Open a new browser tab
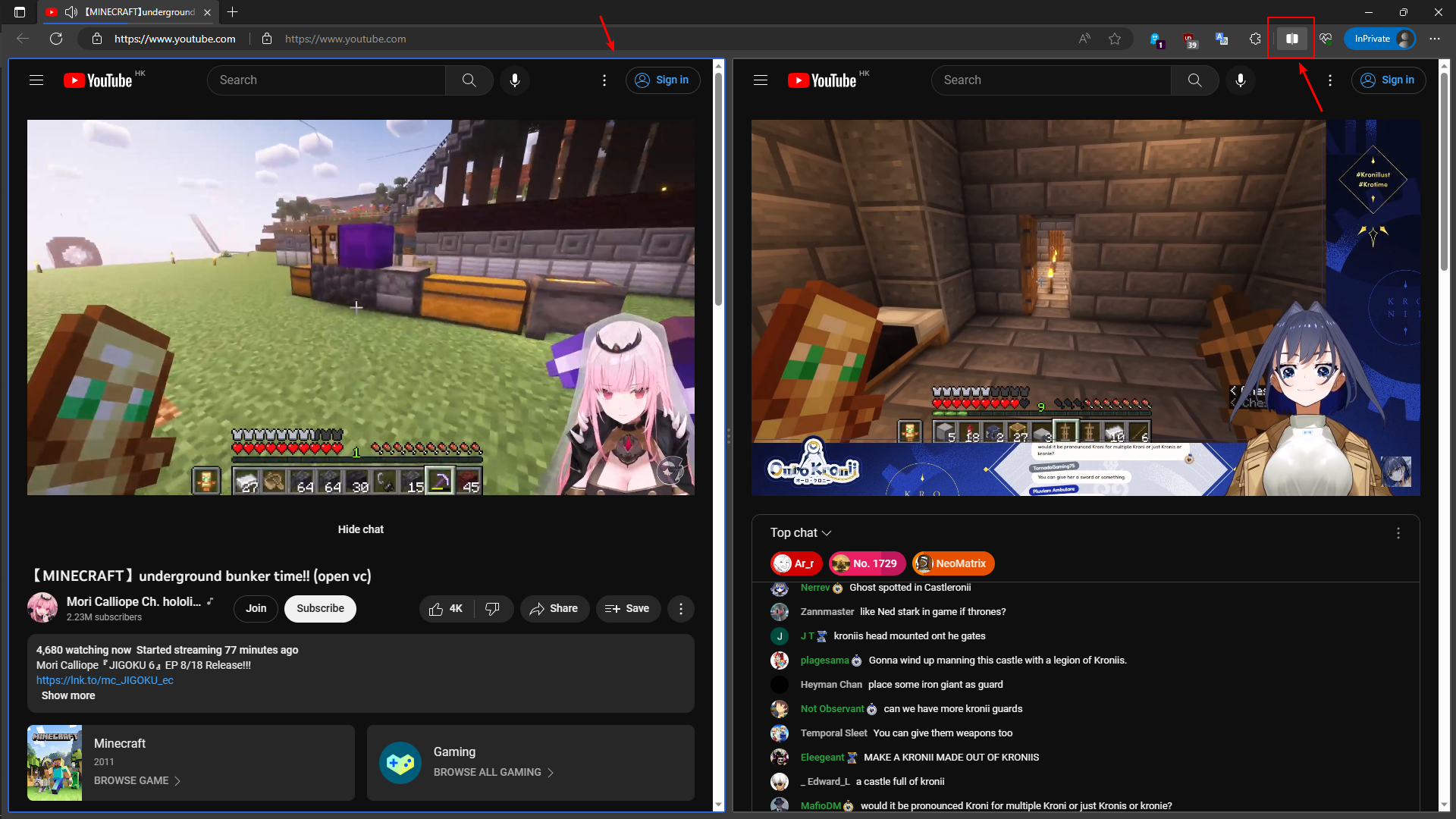Screen dimensions: 1456x819 (233, 12)
